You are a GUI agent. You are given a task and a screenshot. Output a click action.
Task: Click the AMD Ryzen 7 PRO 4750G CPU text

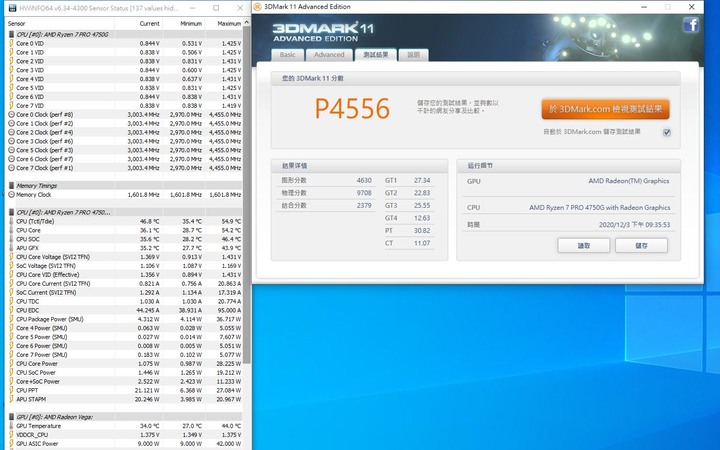[x=599, y=208]
